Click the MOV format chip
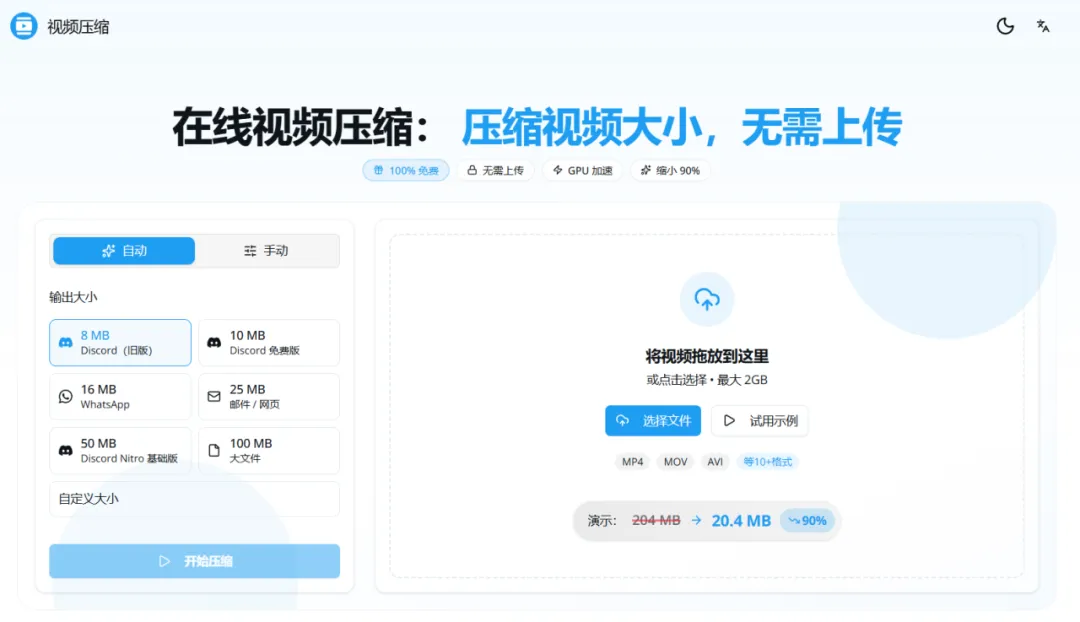1080x622 pixels. coord(675,462)
